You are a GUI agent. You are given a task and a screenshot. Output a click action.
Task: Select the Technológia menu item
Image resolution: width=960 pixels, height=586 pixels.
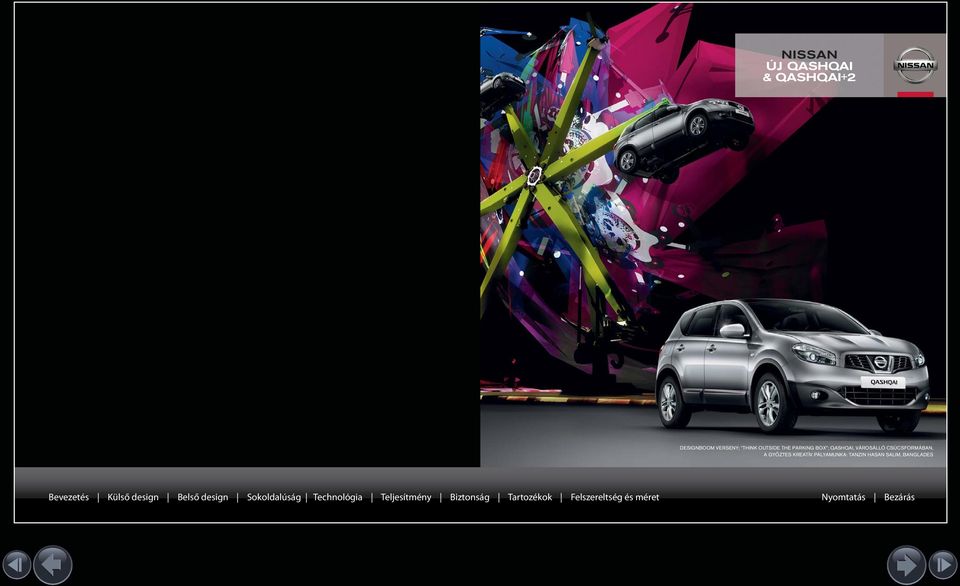337,497
